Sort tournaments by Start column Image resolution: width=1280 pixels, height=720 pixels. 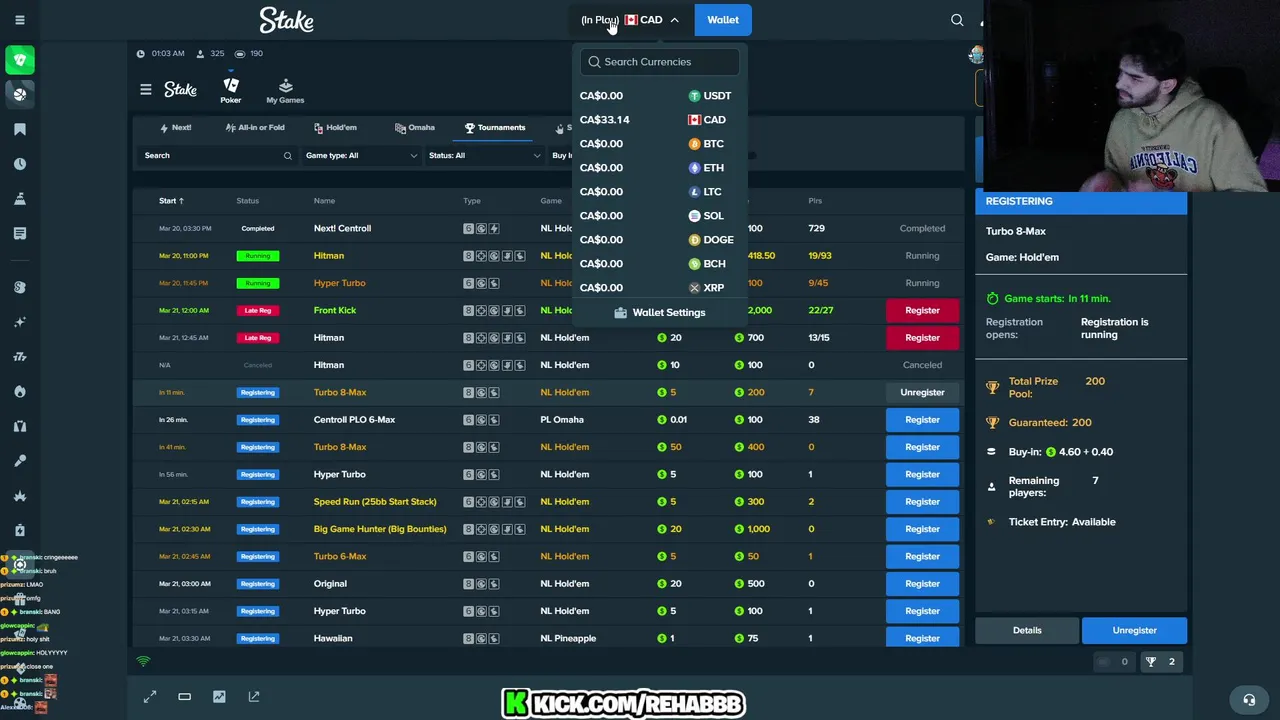pyautogui.click(x=171, y=201)
